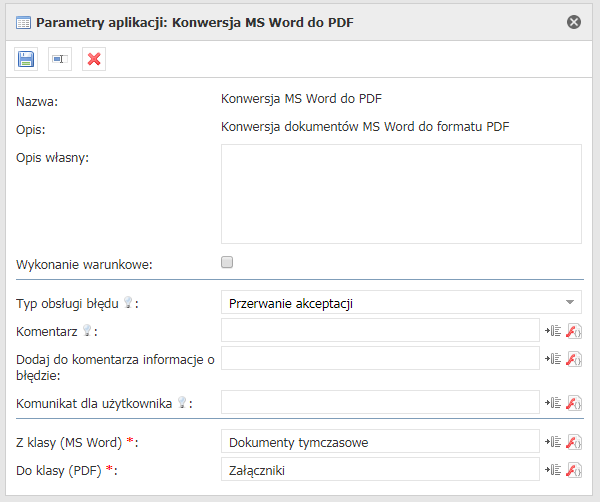Click function icon in Dodaj do komentarza row

[x=574, y=359]
